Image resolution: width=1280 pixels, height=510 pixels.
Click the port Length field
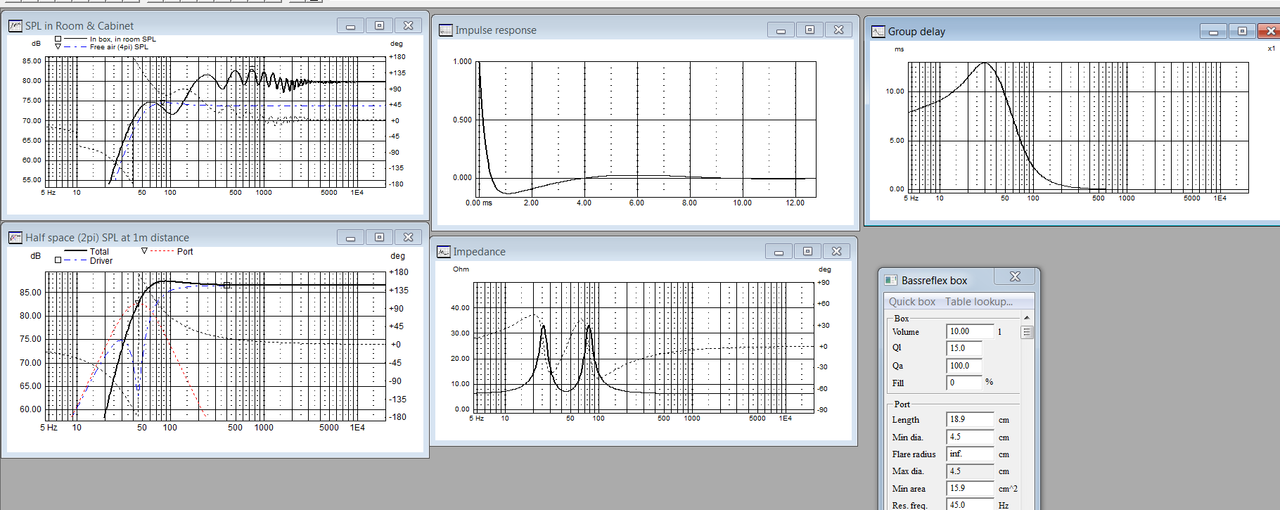(x=969, y=420)
